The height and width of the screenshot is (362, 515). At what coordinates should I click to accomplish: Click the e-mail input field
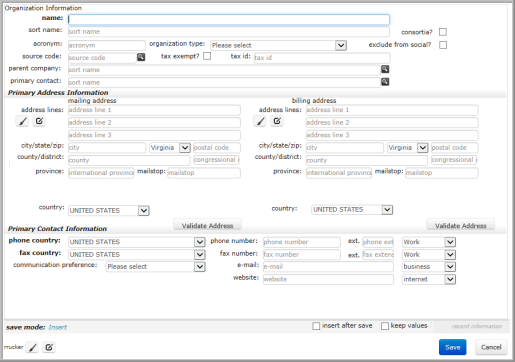click(328, 267)
